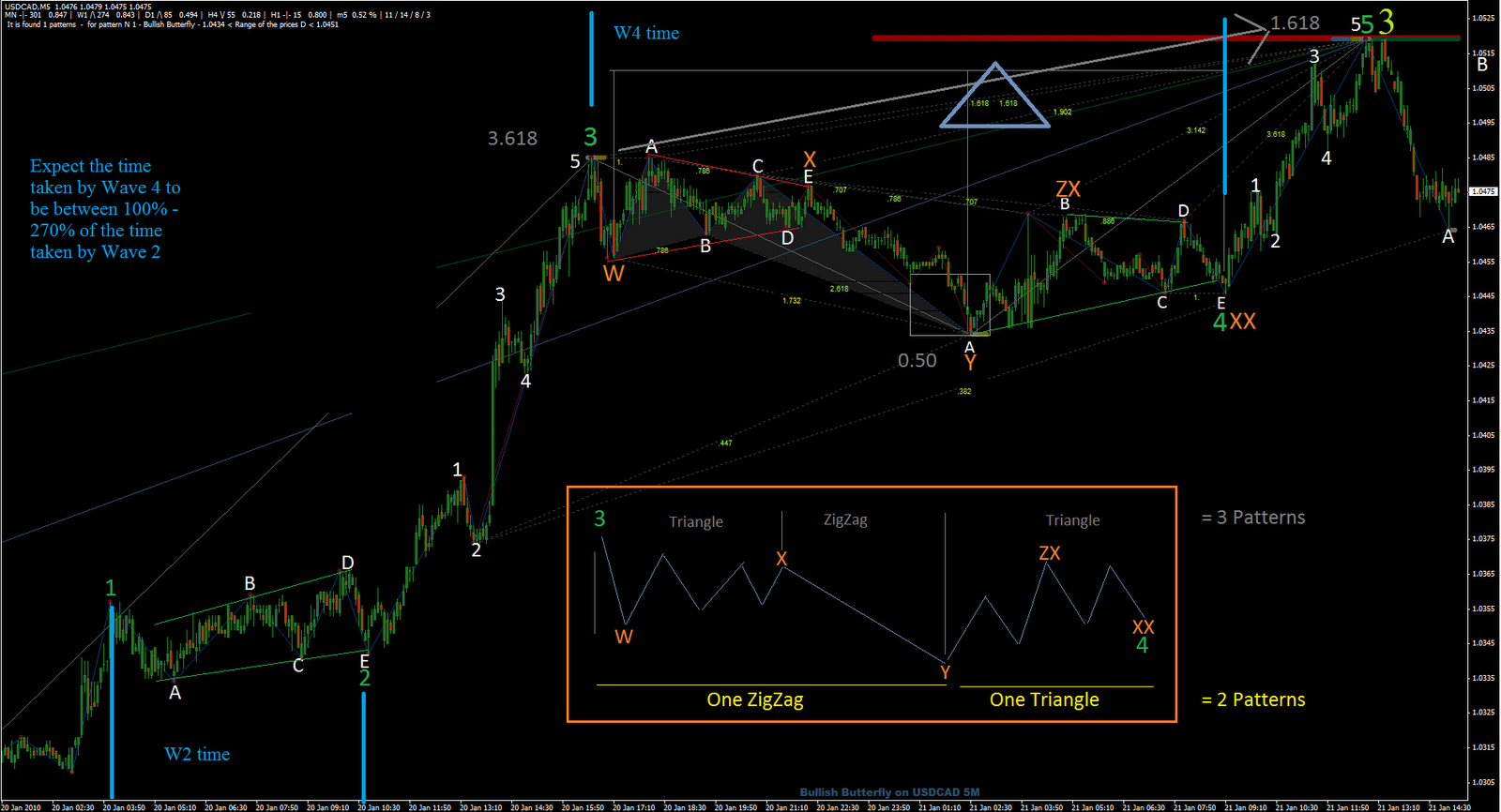1501x812 pixels.
Task: Click the green '1' wave label at lower left
Action: (111, 588)
